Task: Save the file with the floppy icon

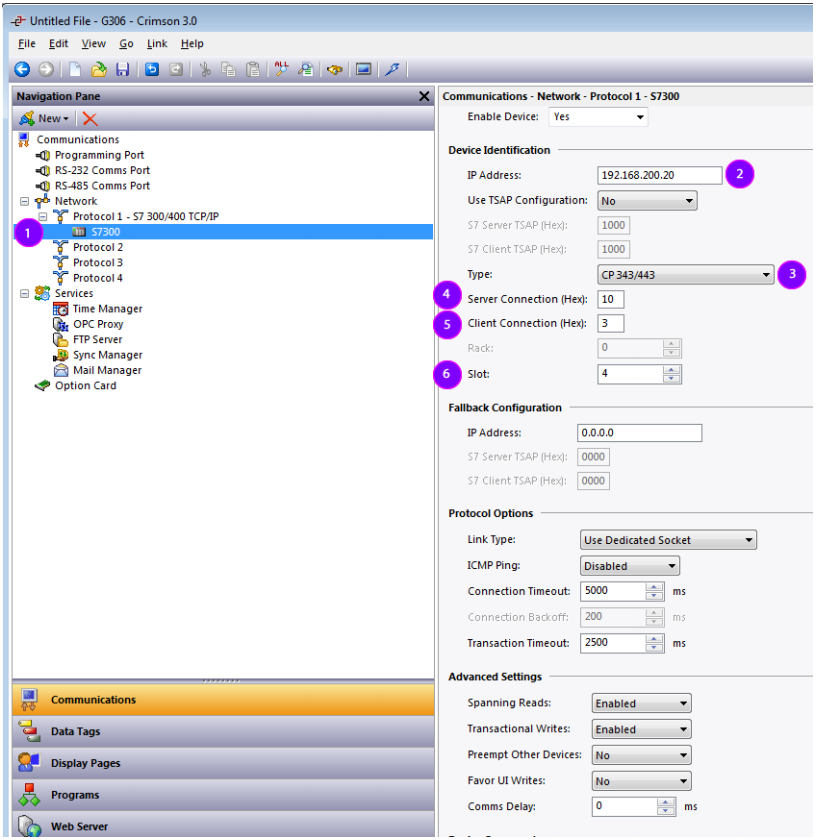Action: (x=123, y=69)
